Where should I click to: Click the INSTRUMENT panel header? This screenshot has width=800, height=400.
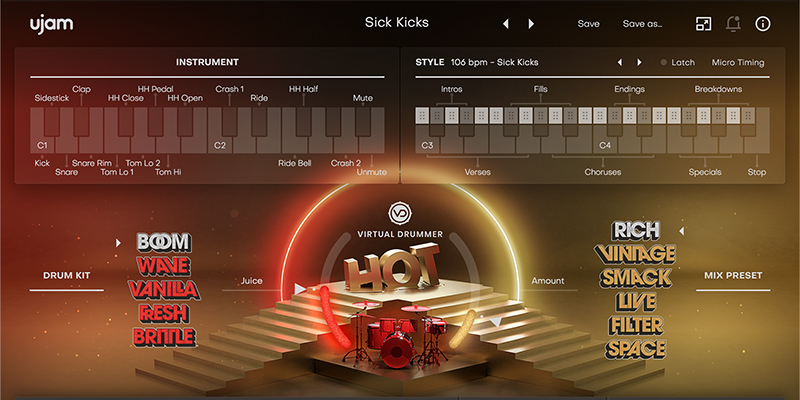click(x=207, y=62)
